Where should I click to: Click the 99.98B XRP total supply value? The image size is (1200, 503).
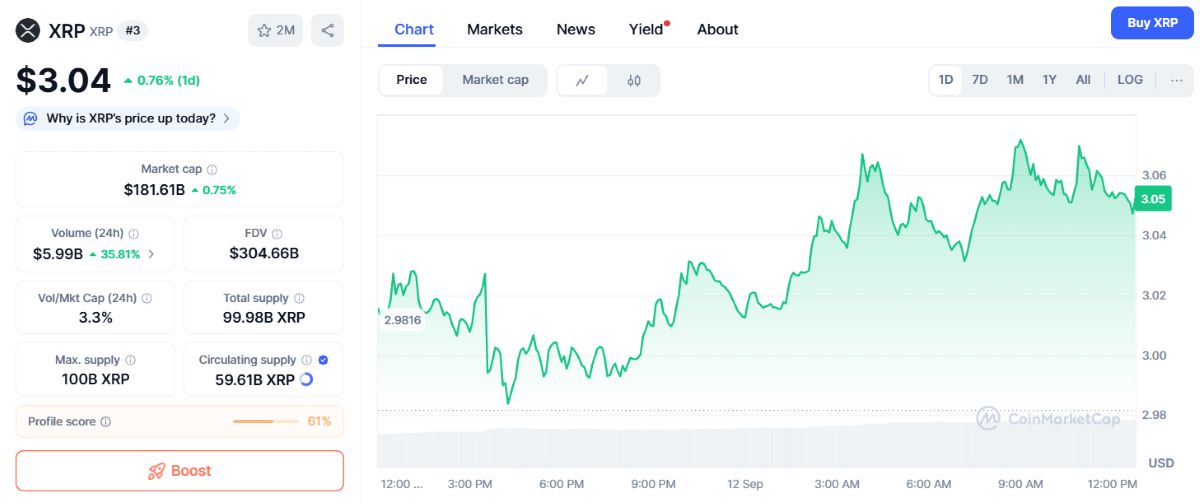coord(264,318)
